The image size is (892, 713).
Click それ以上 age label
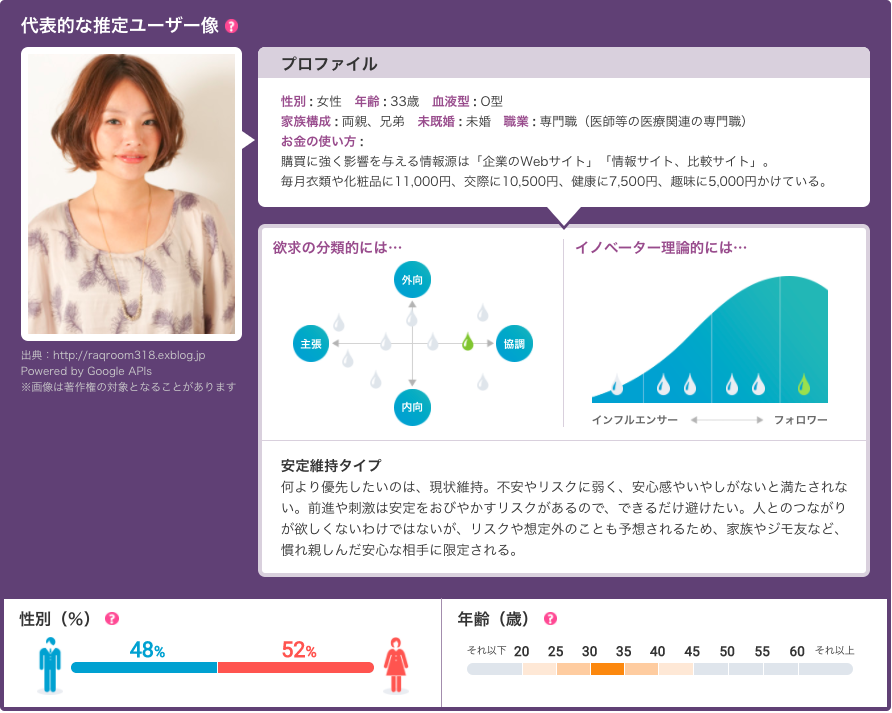pos(835,650)
